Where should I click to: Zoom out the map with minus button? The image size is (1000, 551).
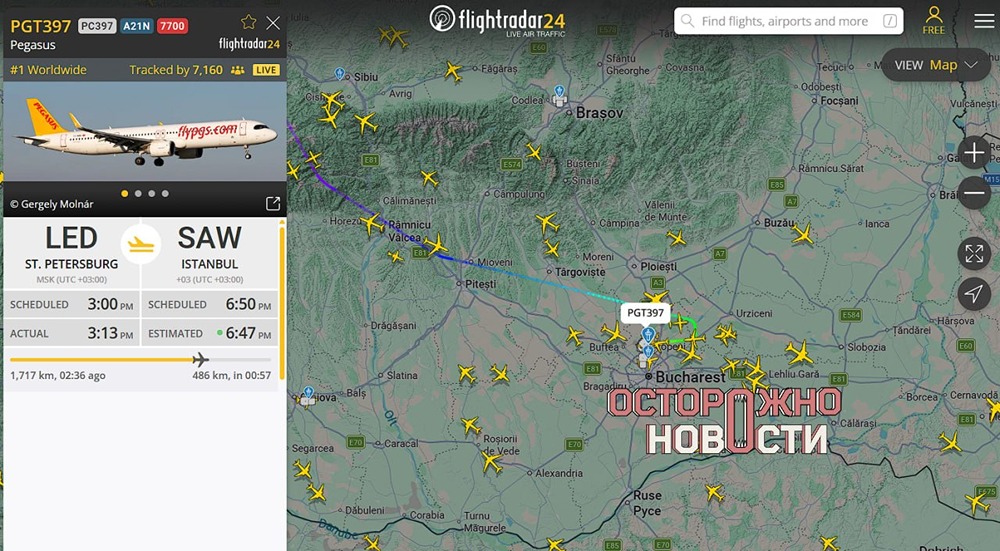pyautogui.click(x=974, y=193)
